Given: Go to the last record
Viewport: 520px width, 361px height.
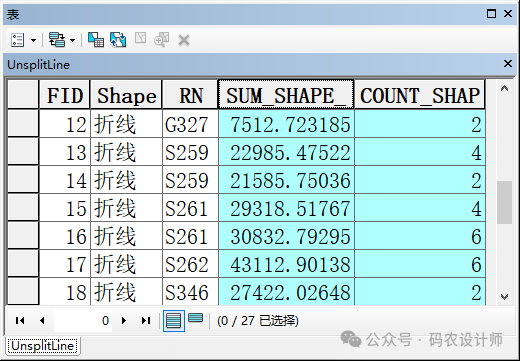Looking at the screenshot, I should 146,321.
